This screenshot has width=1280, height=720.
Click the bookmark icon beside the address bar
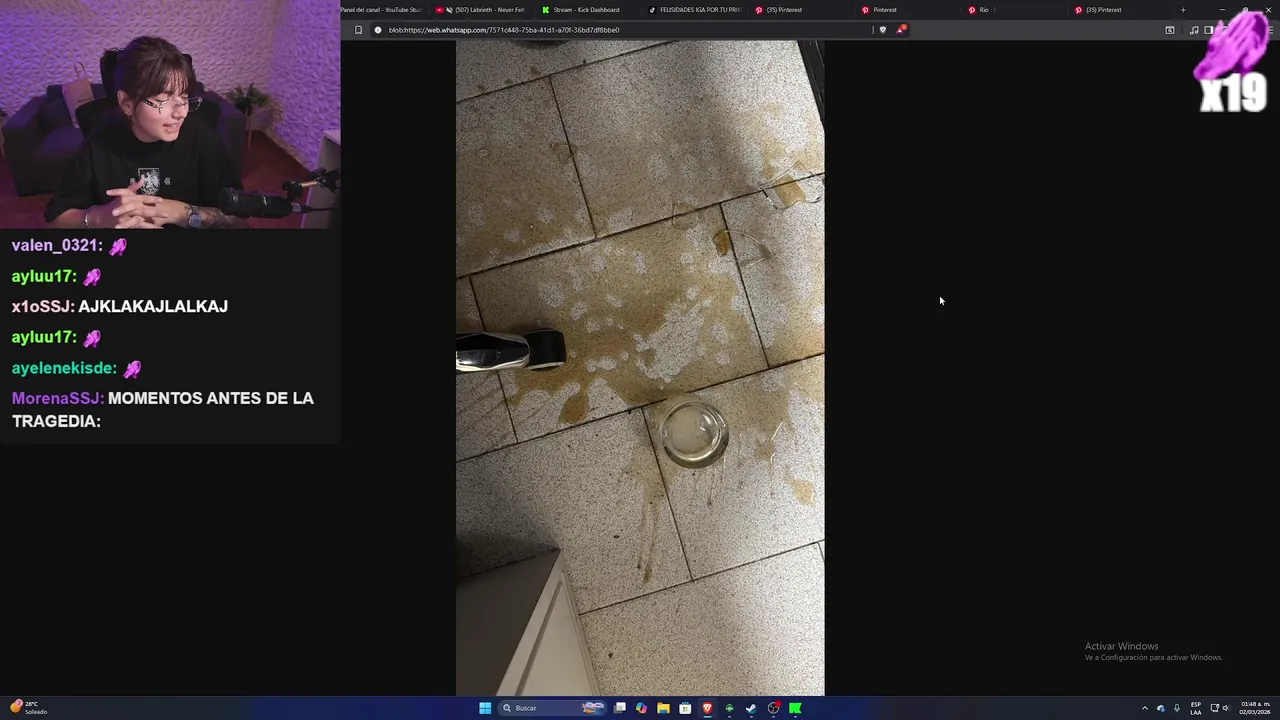[358, 30]
